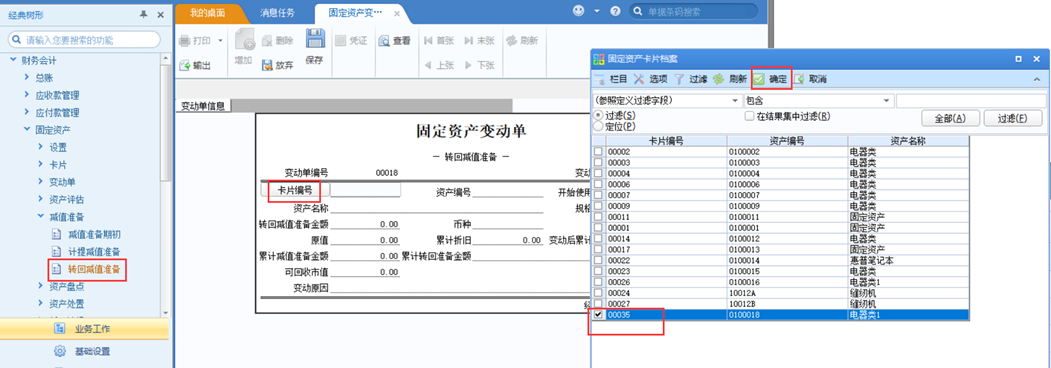This screenshot has width=1051, height=368.
Task: Go to first record with 首张
Action: coord(438,41)
